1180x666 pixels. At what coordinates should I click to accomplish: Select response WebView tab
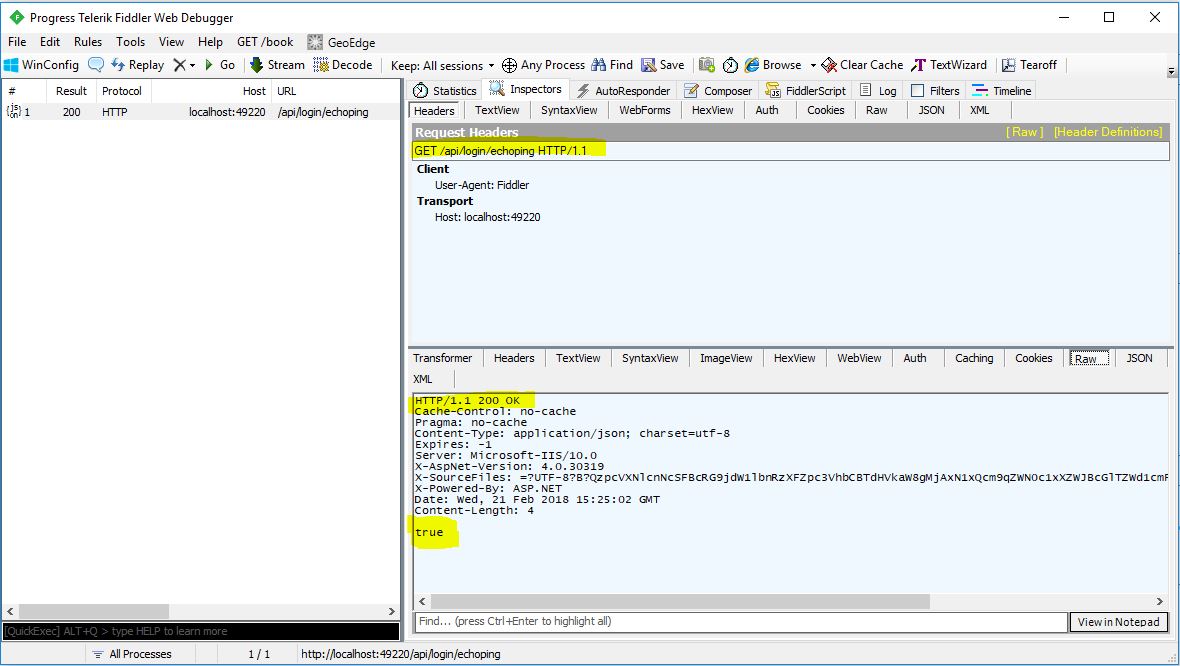[859, 358]
